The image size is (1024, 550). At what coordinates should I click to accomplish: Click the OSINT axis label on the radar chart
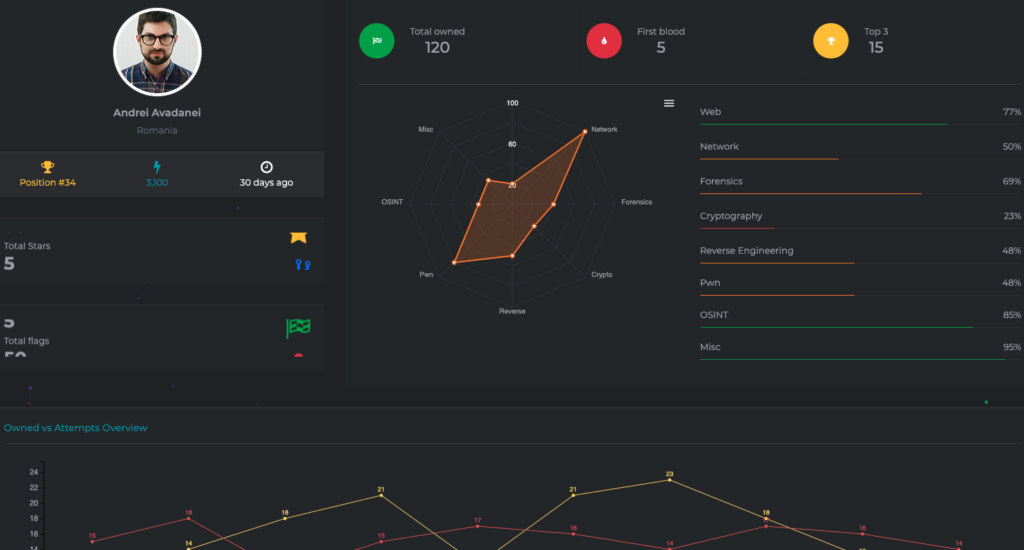tap(392, 202)
